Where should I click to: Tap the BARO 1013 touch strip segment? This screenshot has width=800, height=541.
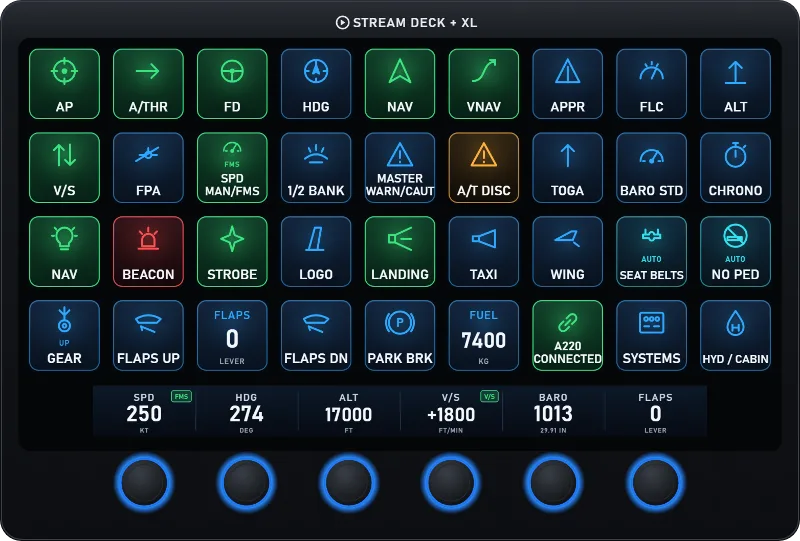pyautogui.click(x=554, y=411)
